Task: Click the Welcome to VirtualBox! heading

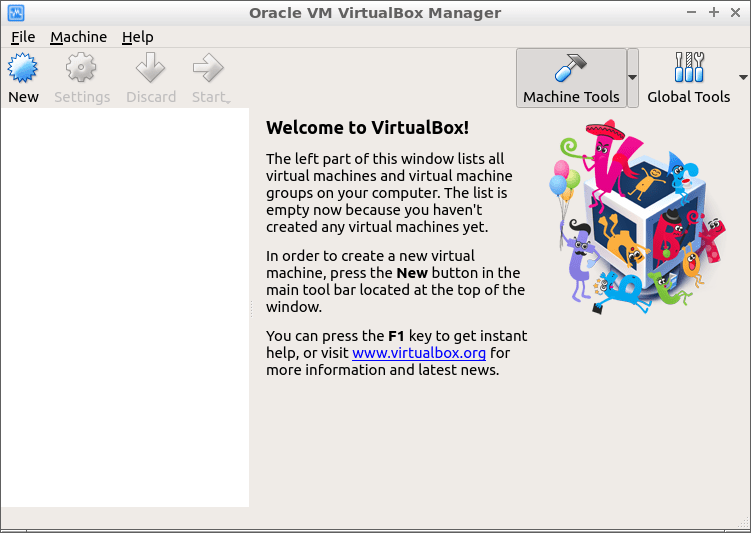Action: click(x=367, y=128)
